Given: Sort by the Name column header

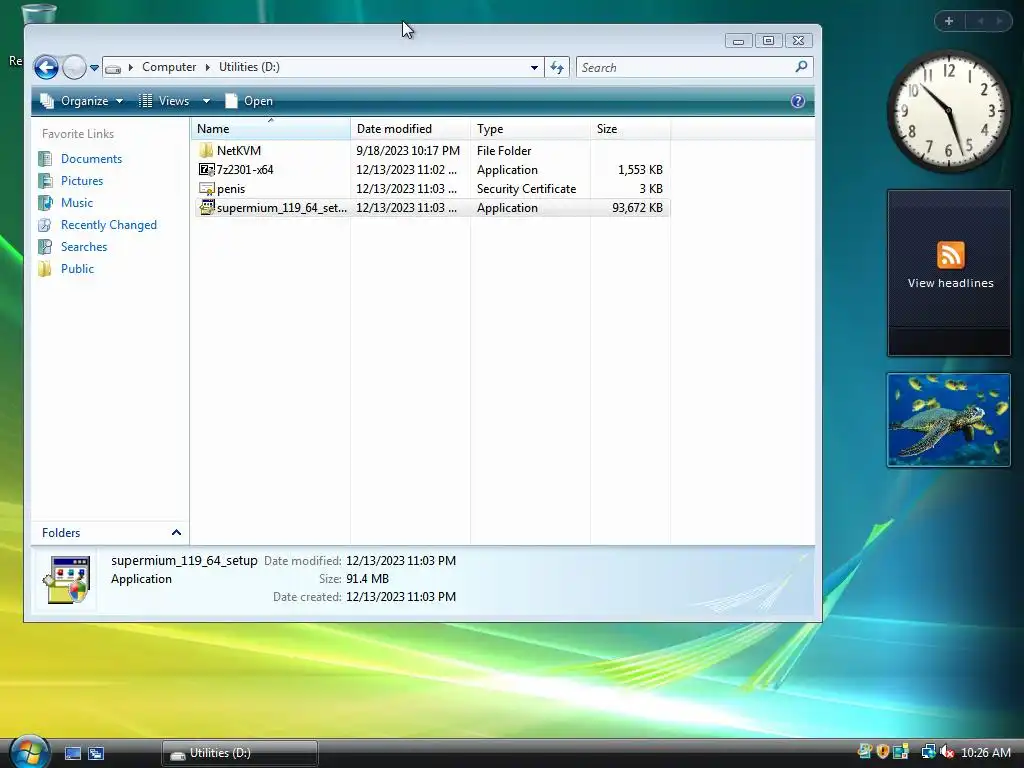Looking at the screenshot, I should coord(271,129).
